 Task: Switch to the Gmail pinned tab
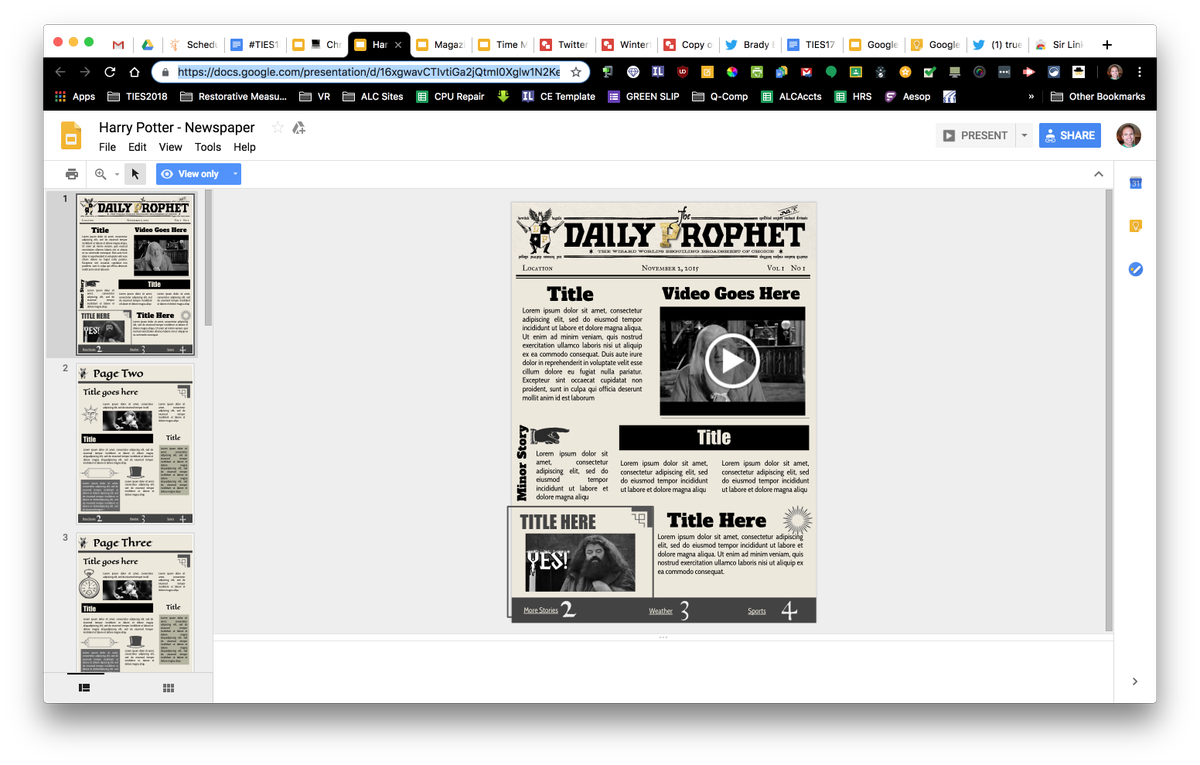point(119,45)
